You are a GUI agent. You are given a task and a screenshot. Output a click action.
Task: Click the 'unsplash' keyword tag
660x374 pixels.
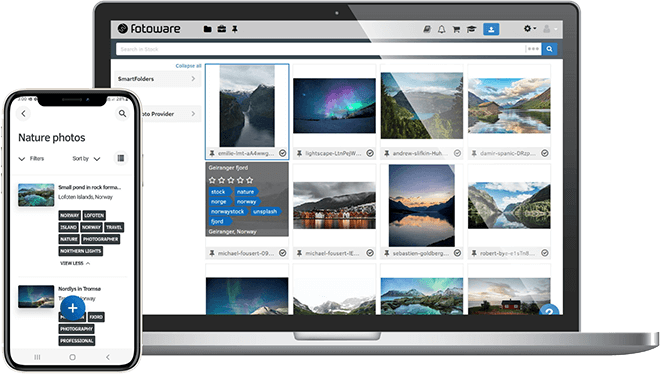pos(265,212)
